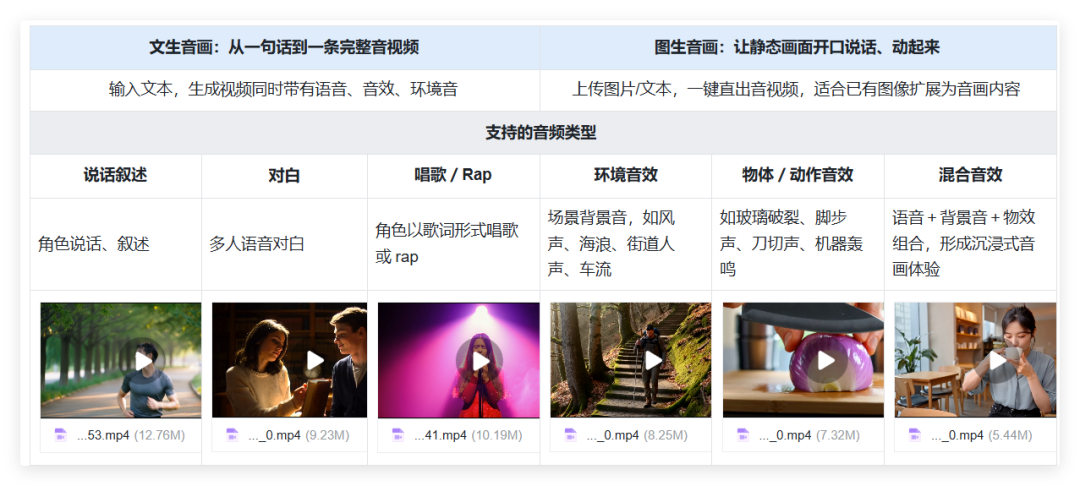The image size is (1080, 486).
Task: Click the 物体 / 动作音效 column header
Action: (798, 176)
